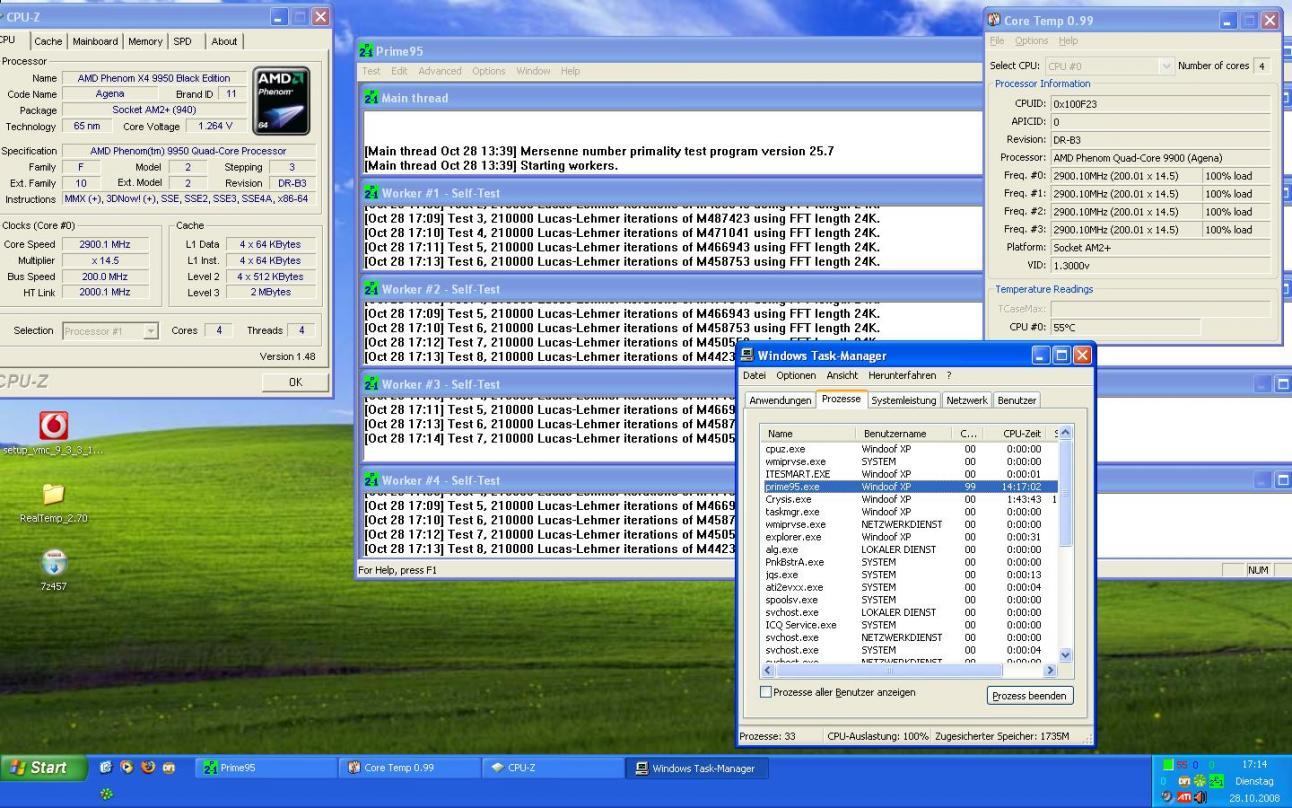Open the 7z457 desktop installer icon

tap(53, 563)
